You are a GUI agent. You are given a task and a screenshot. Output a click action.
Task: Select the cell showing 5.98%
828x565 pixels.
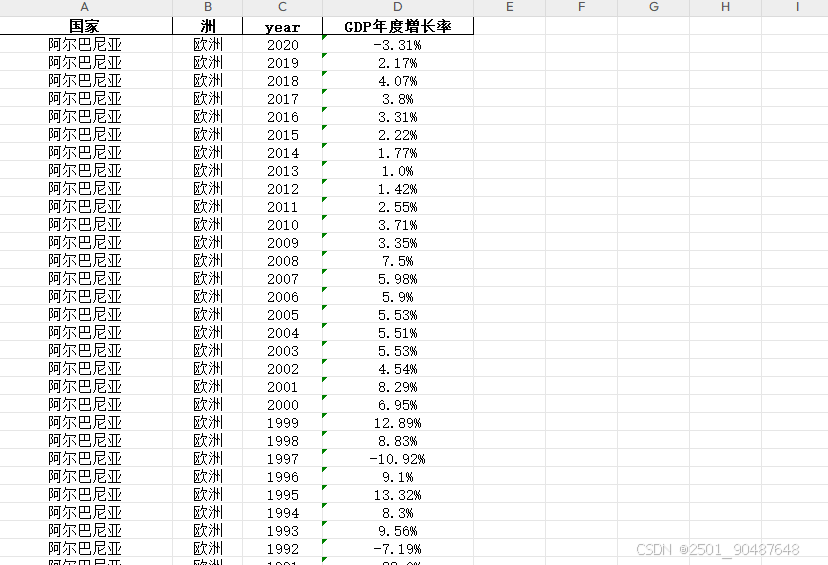pyautogui.click(x=398, y=279)
